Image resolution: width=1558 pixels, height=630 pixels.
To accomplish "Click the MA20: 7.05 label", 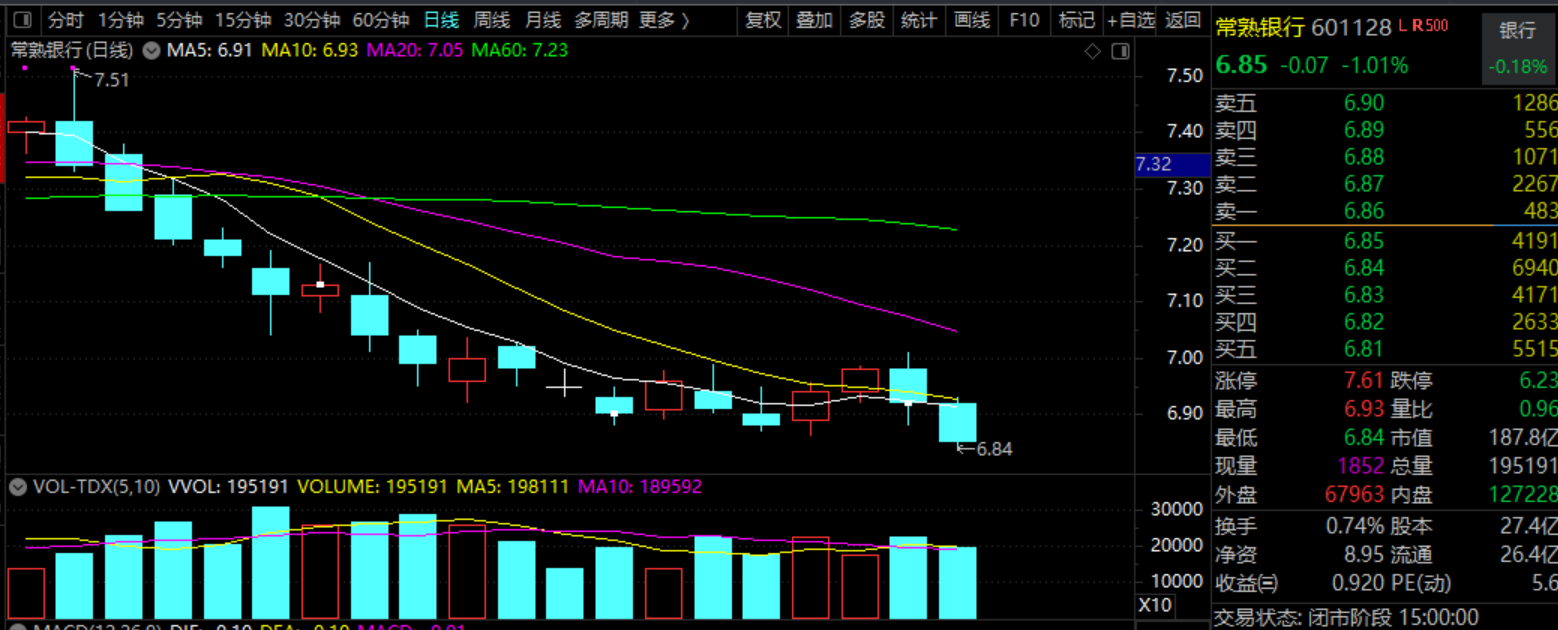I will tap(415, 50).
